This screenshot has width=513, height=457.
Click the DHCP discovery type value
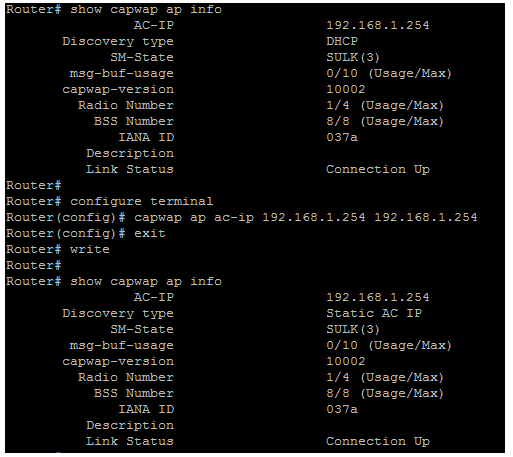pos(342,41)
